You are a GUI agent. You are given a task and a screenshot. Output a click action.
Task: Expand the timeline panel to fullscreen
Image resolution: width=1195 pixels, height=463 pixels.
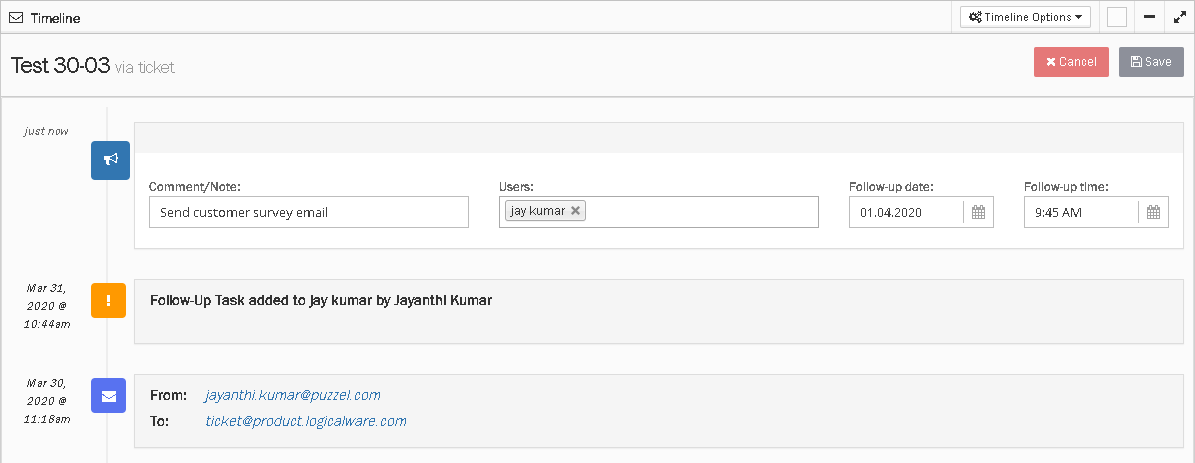click(1179, 17)
